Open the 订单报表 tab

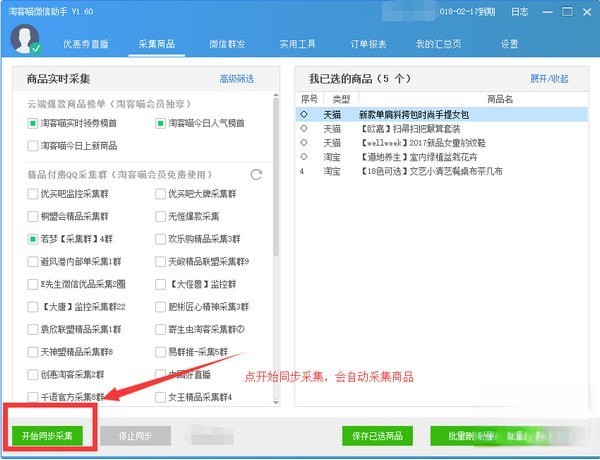coord(368,44)
